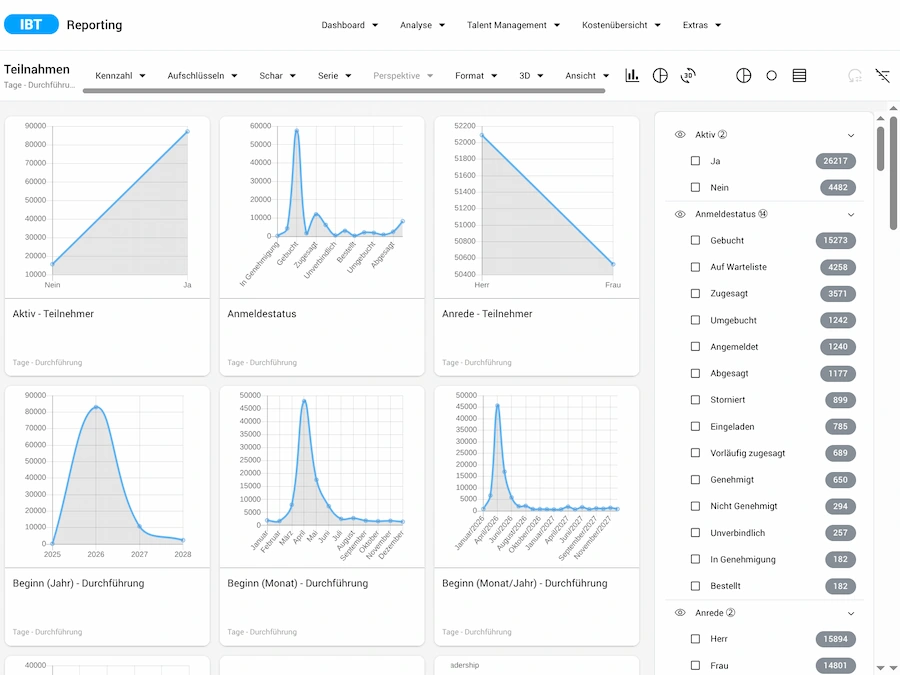Clear filters with crossed-out filter icon
Viewport: 900px width, 675px height.
click(882, 75)
